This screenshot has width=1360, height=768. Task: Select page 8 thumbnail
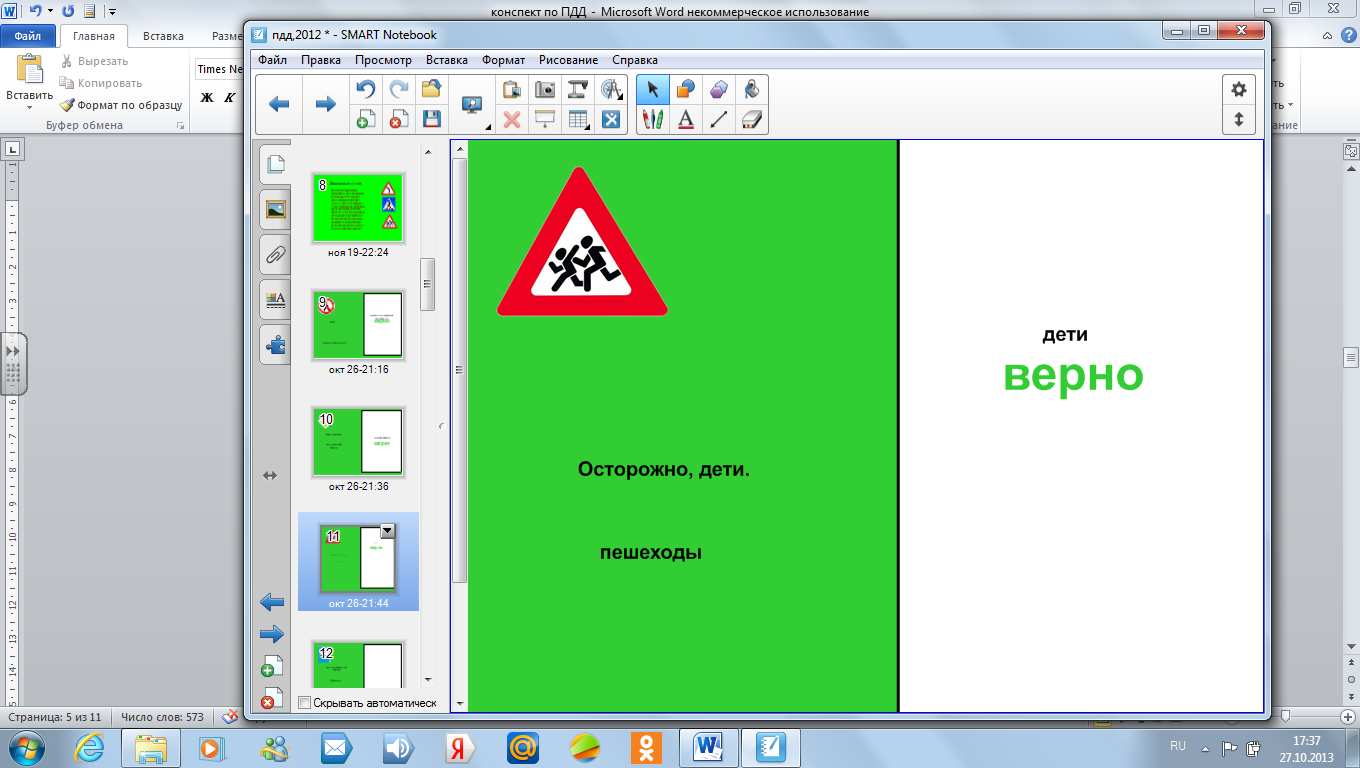[x=358, y=209]
